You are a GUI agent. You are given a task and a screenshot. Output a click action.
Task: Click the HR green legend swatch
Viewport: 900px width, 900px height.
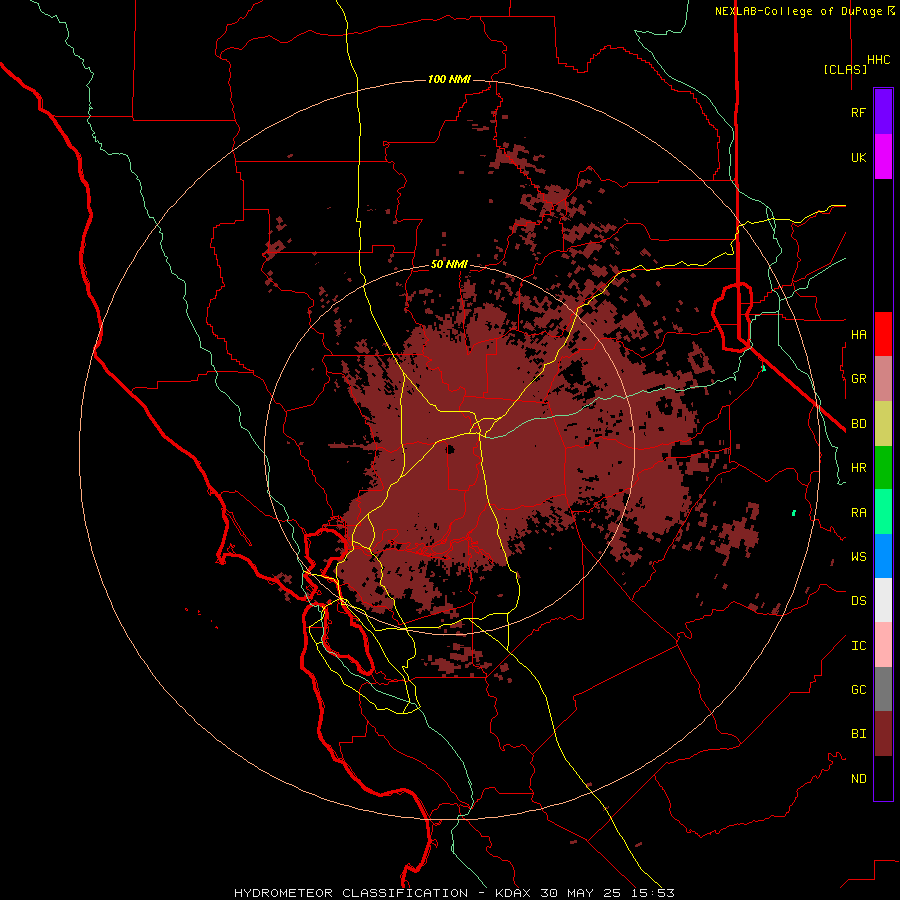(883, 468)
